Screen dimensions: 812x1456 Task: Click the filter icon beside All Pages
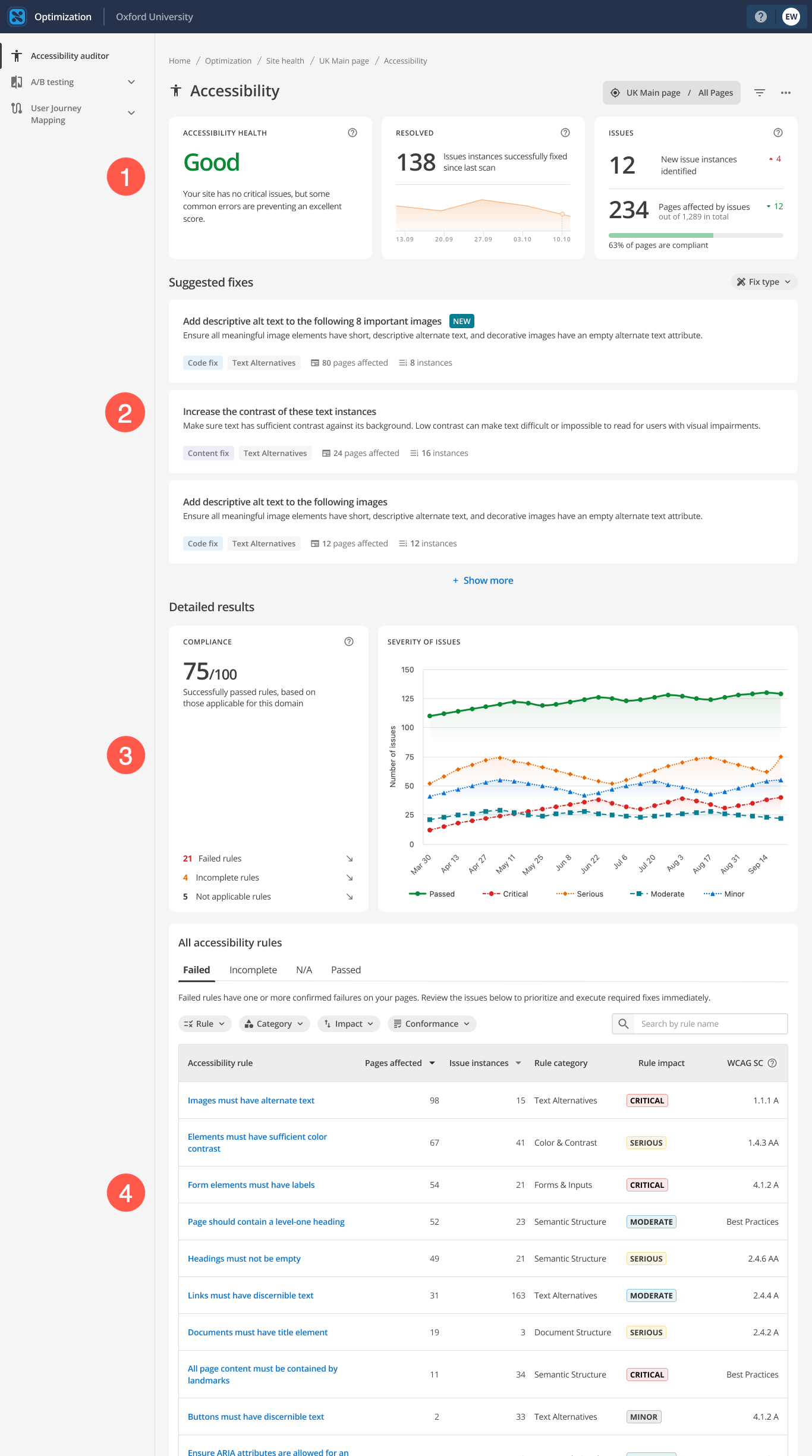(760, 93)
